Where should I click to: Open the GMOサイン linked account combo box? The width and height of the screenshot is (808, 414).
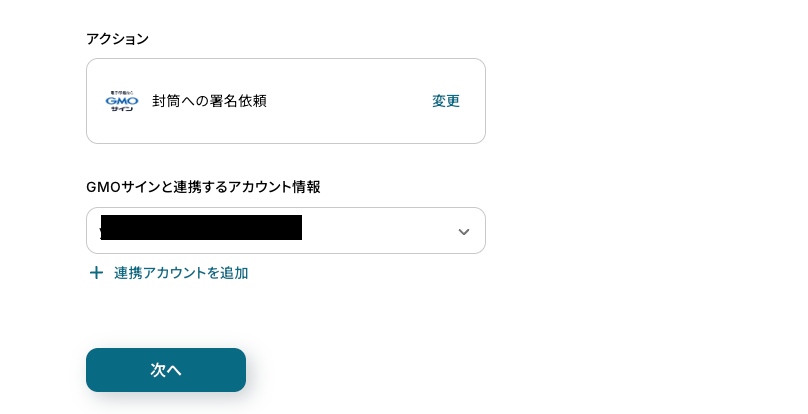(285, 231)
